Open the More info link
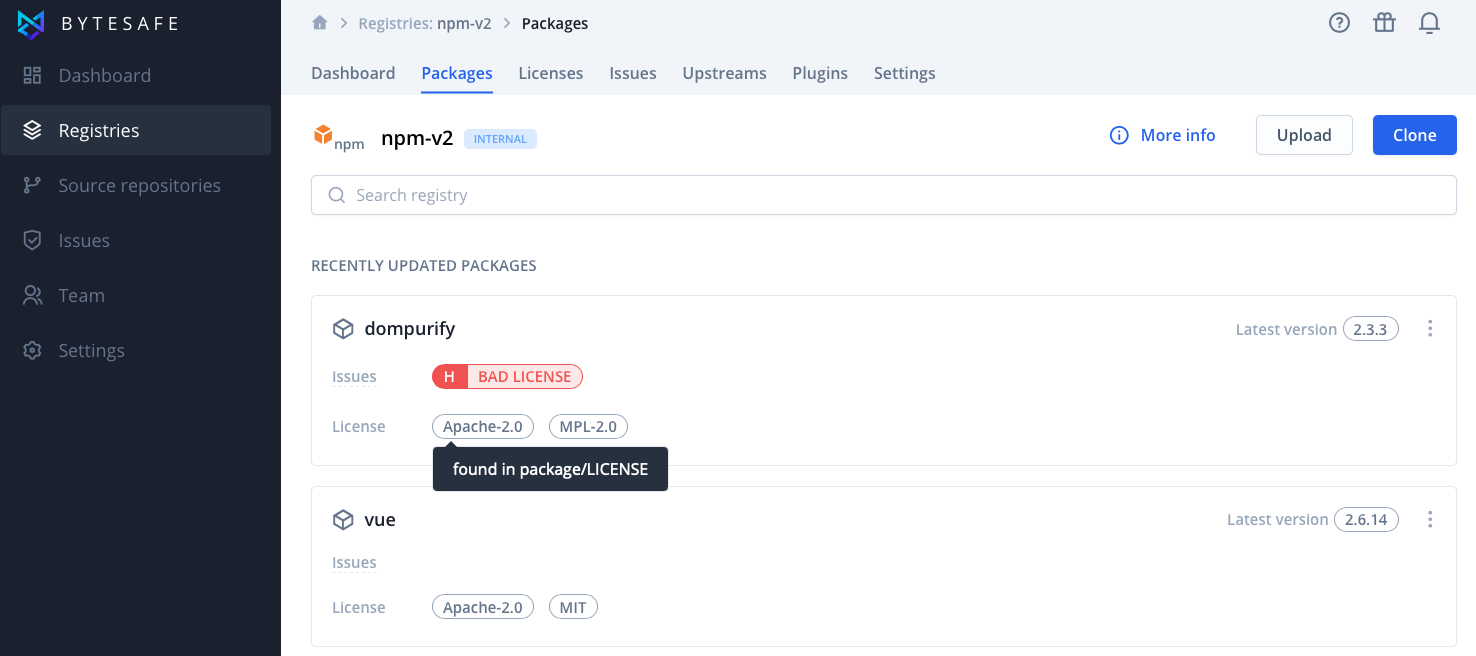1476x656 pixels. click(x=1178, y=135)
